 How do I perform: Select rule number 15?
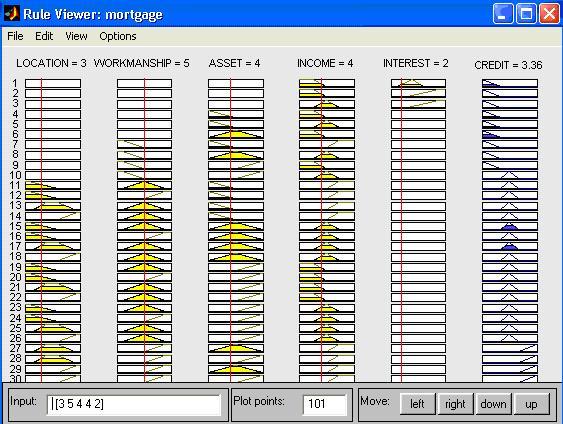pos(15,226)
